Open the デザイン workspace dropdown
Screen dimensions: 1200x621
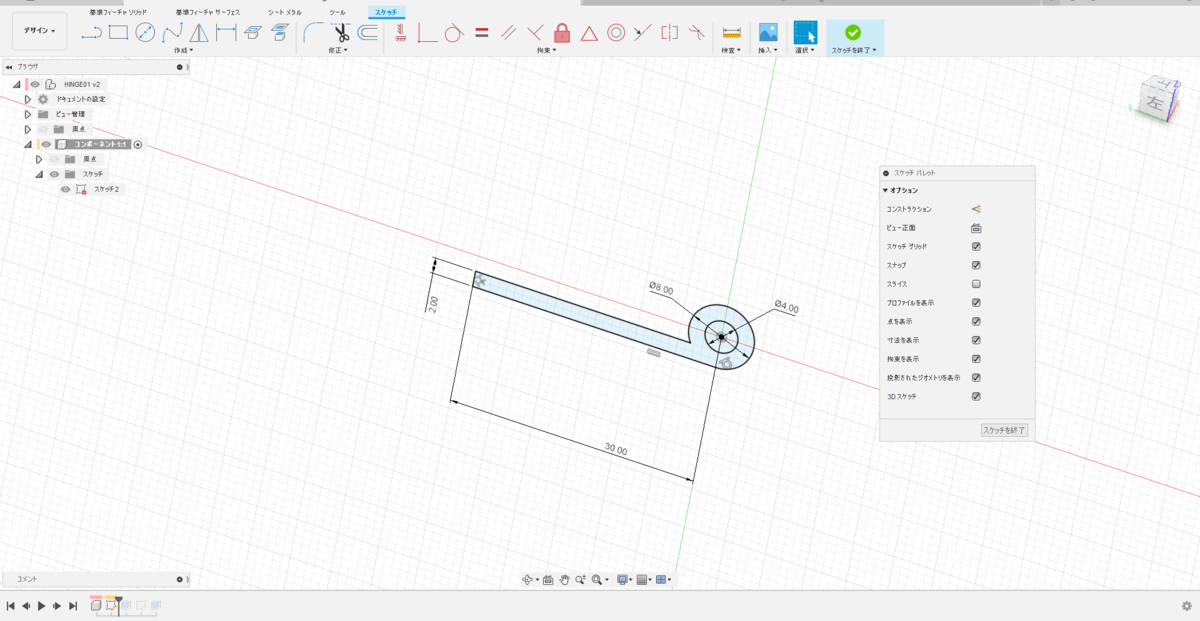pos(40,31)
